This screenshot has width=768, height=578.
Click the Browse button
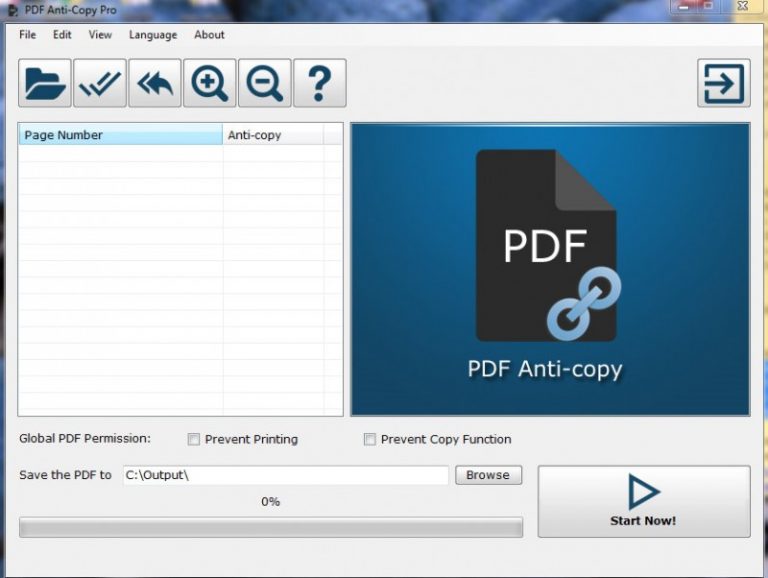488,475
